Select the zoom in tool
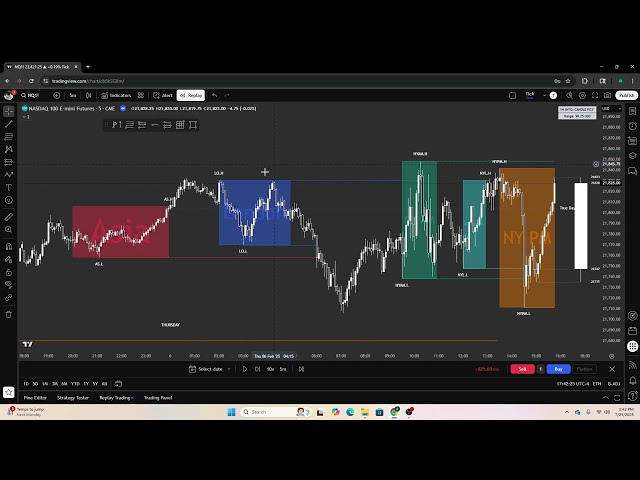Image resolution: width=640 pixels, height=480 pixels. tap(9, 229)
